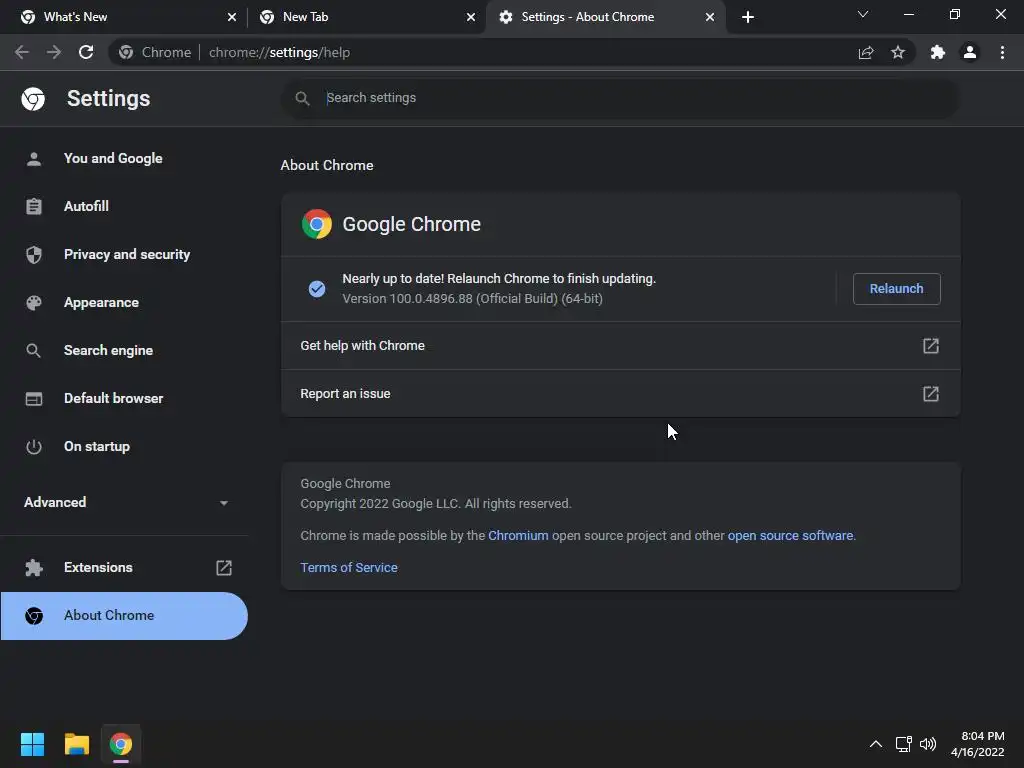Select Appearance in the settings sidebar
Viewport: 1024px width, 768px height.
click(x=101, y=302)
